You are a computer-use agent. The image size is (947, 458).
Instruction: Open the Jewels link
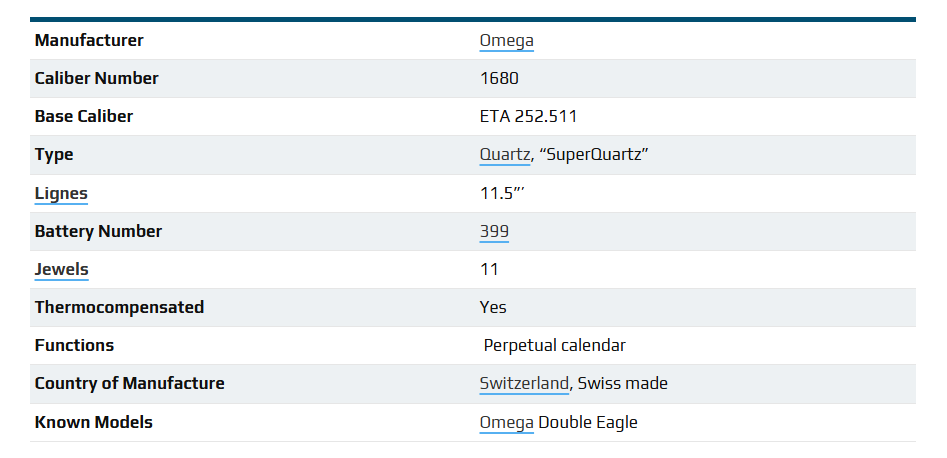(61, 269)
